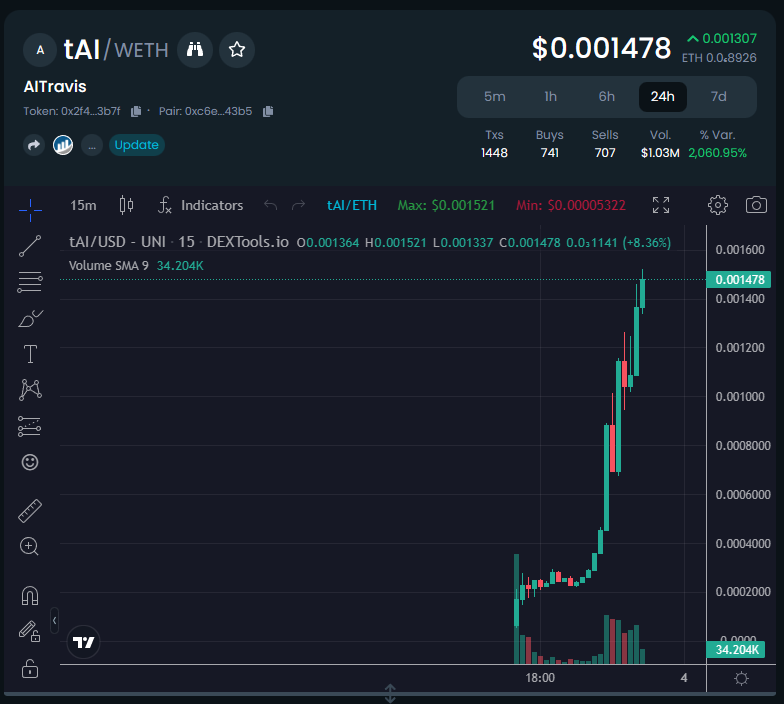784x704 pixels.
Task: Open the CoinMarketCap-style chart logo link
Action: [x=63, y=145]
